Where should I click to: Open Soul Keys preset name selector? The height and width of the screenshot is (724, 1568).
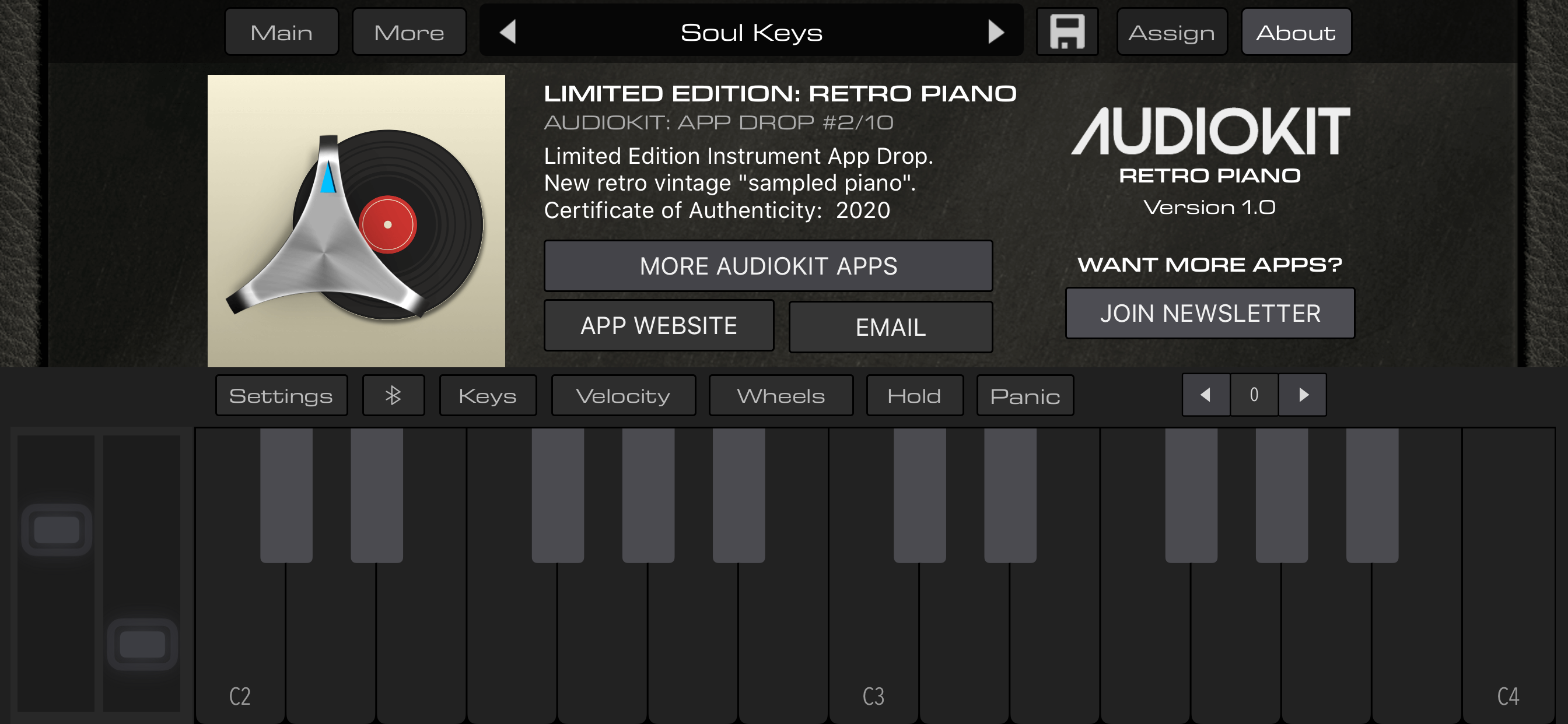751,31
